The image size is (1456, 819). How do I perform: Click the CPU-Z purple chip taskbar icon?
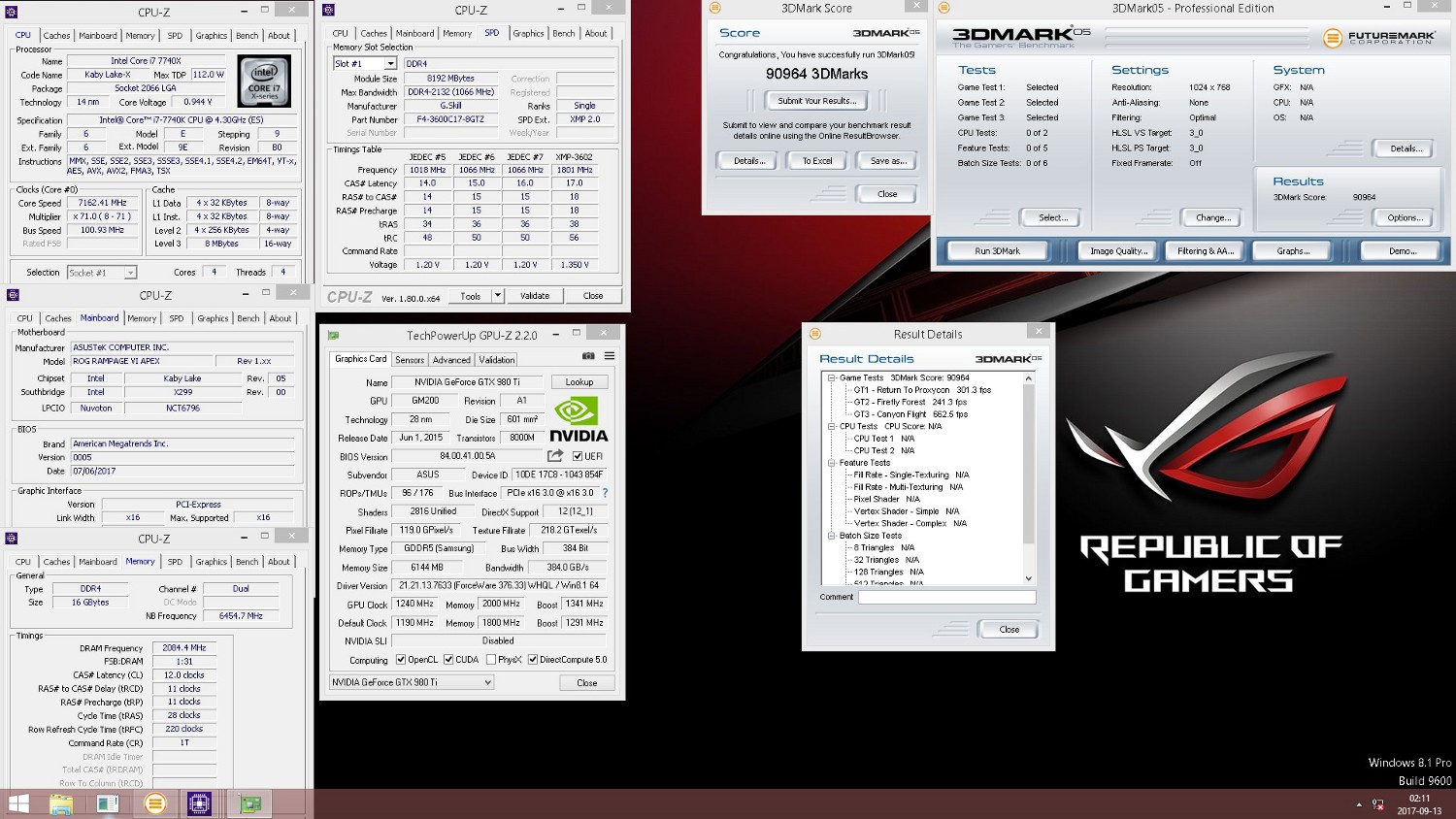click(200, 803)
